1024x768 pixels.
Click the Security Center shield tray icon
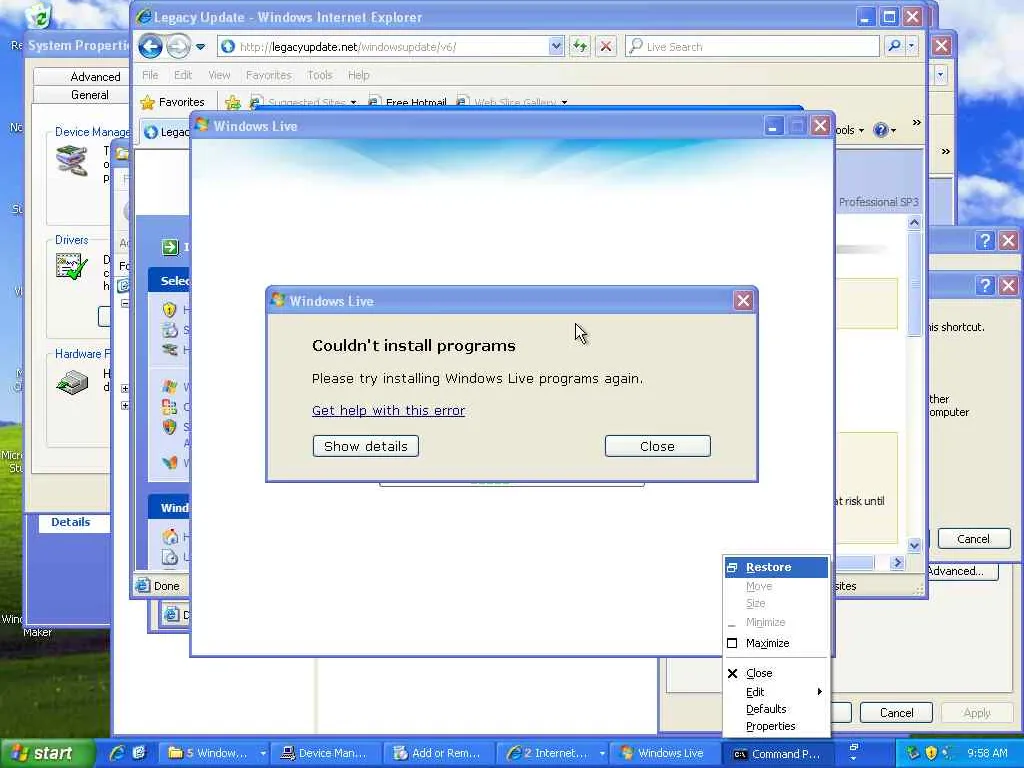point(931,753)
